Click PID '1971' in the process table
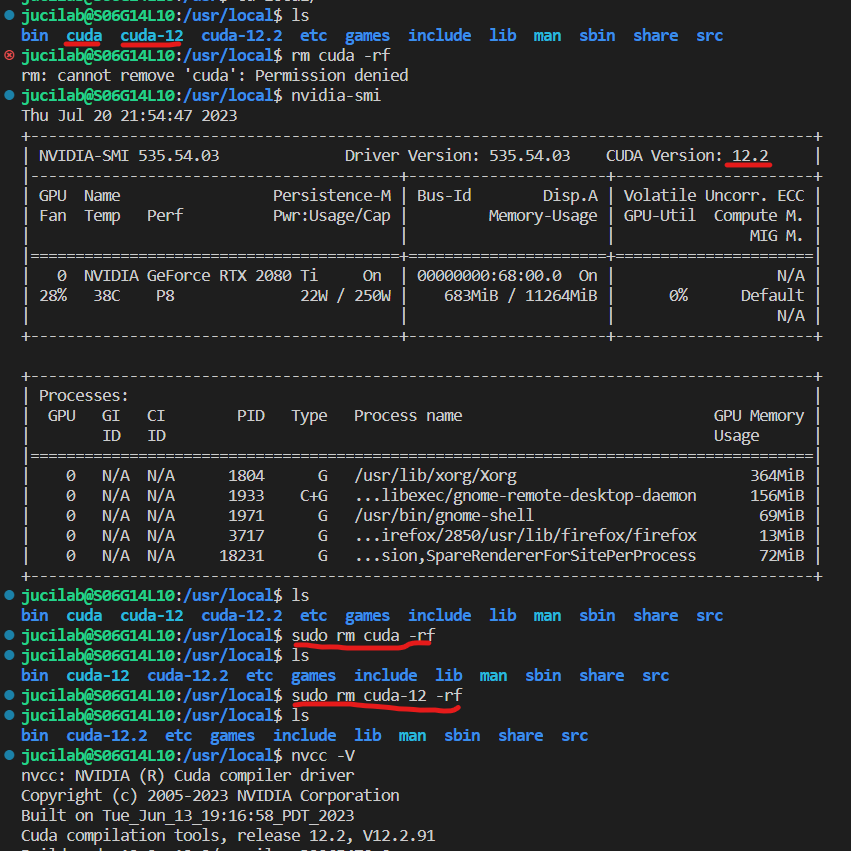Screen dimensions: 851x851 tap(246, 516)
